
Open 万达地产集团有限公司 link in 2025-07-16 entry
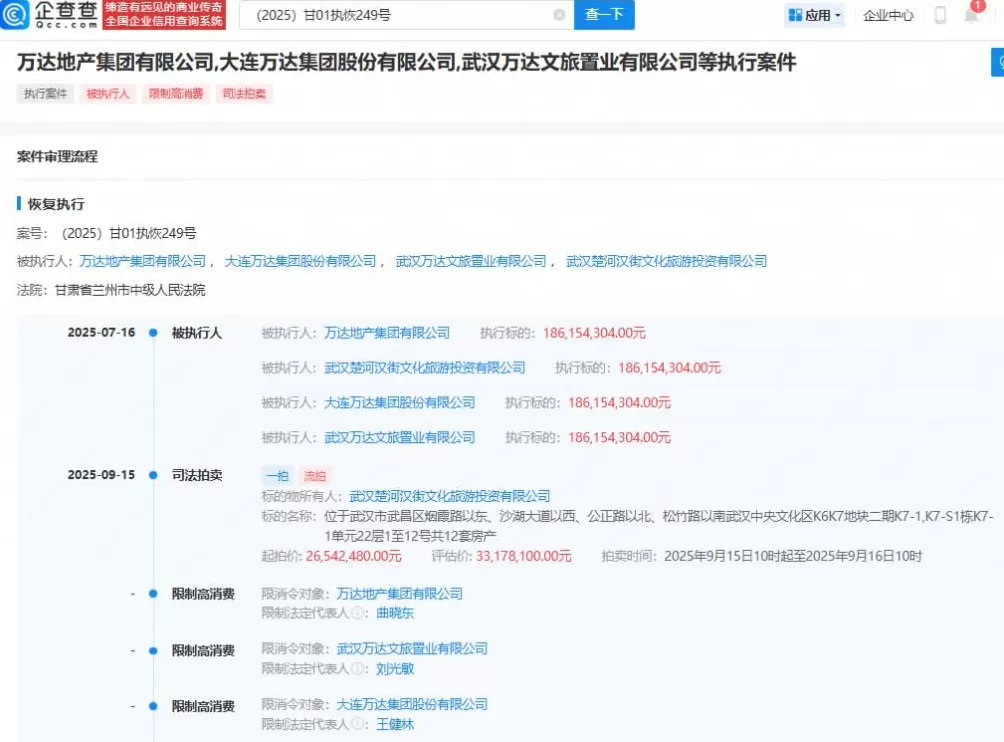pyautogui.click(x=387, y=333)
